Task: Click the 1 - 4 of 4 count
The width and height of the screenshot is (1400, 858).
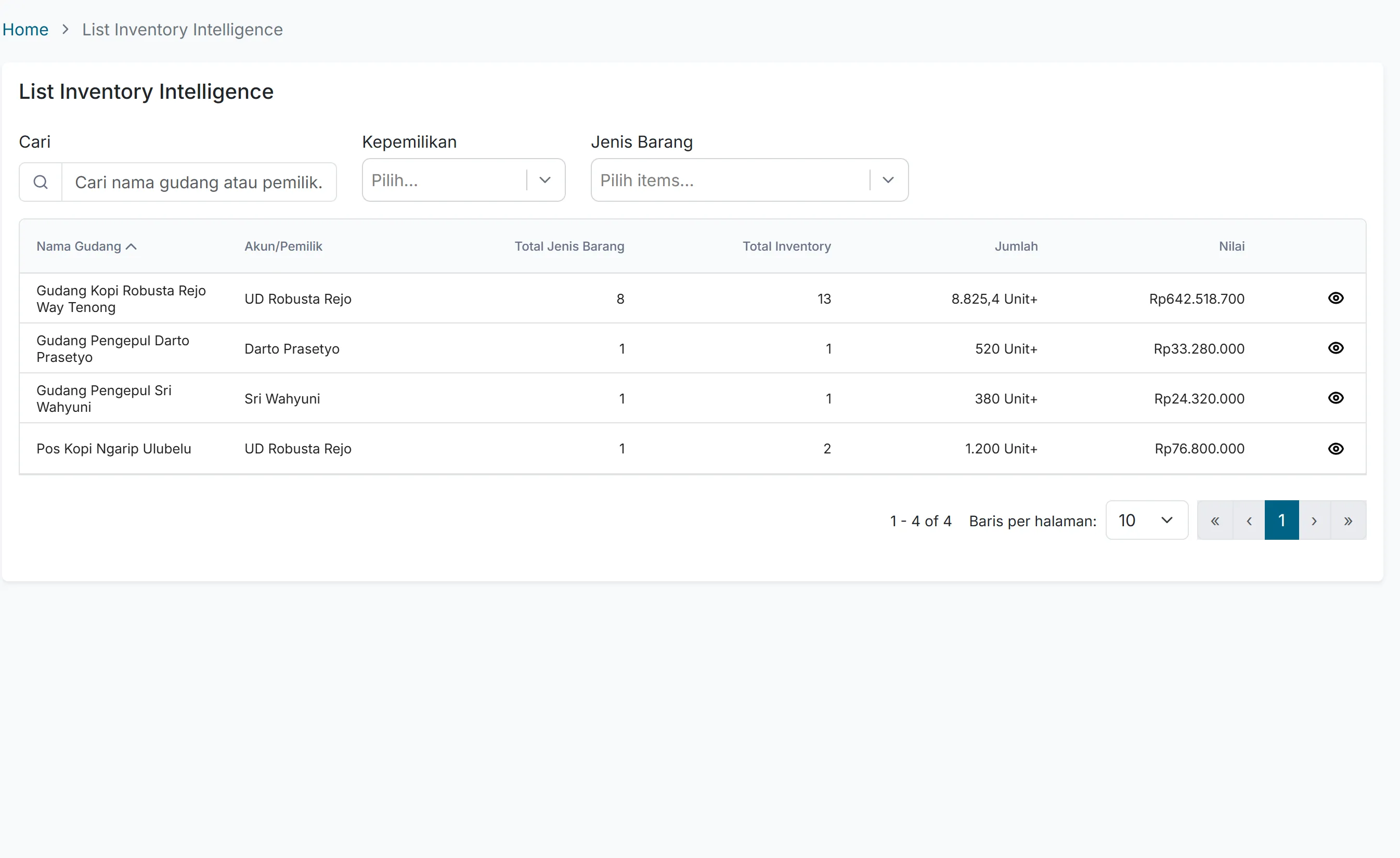Action: click(x=921, y=521)
